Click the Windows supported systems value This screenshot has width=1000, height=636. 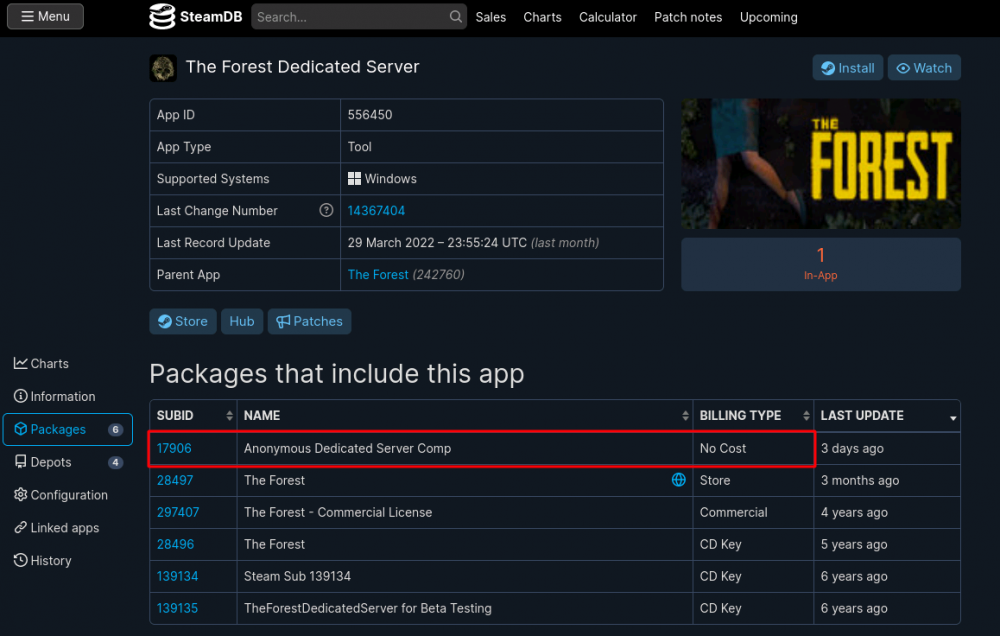[382, 179]
